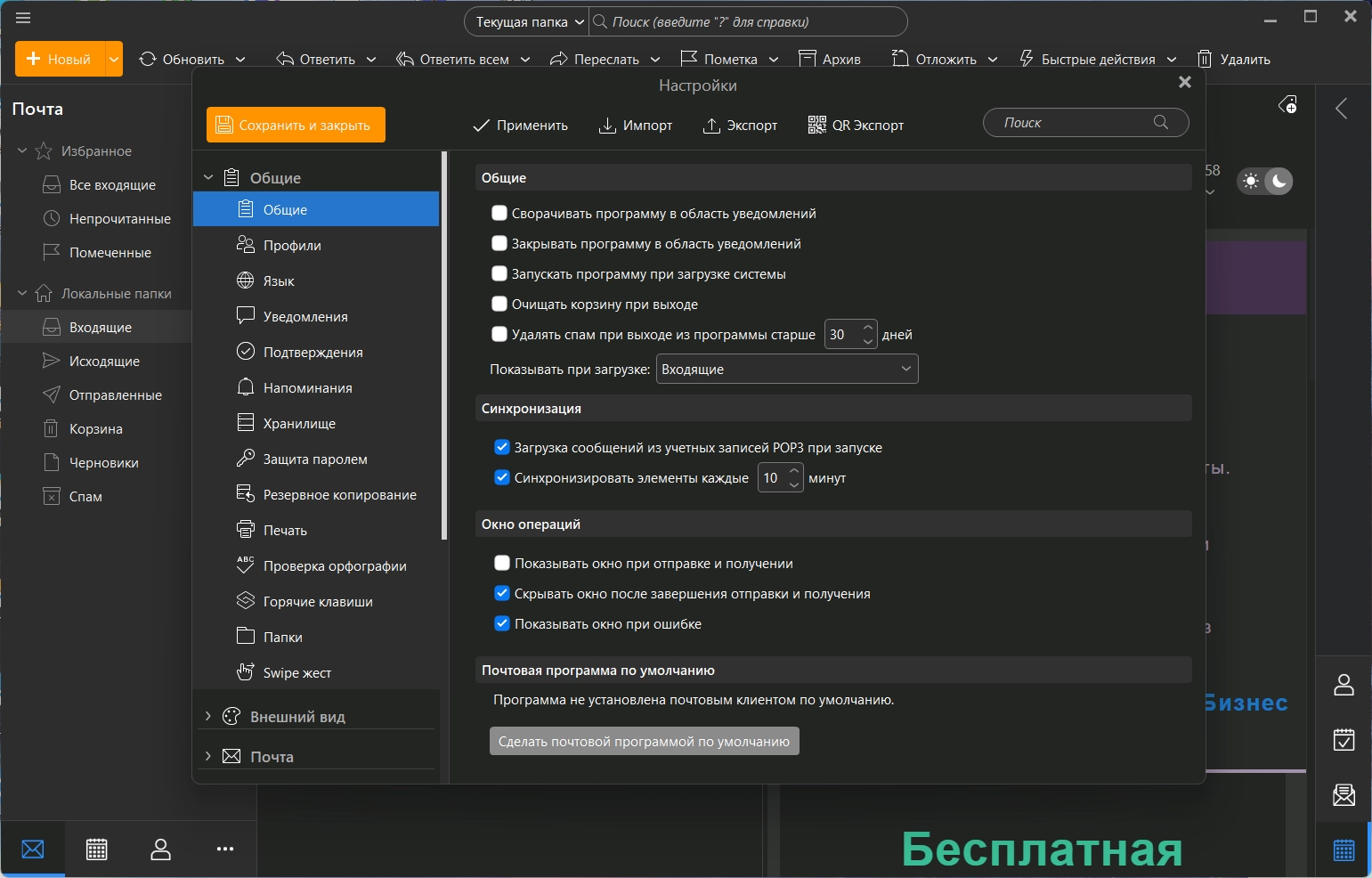Open contacts view in bottom bar

pyautogui.click(x=161, y=850)
